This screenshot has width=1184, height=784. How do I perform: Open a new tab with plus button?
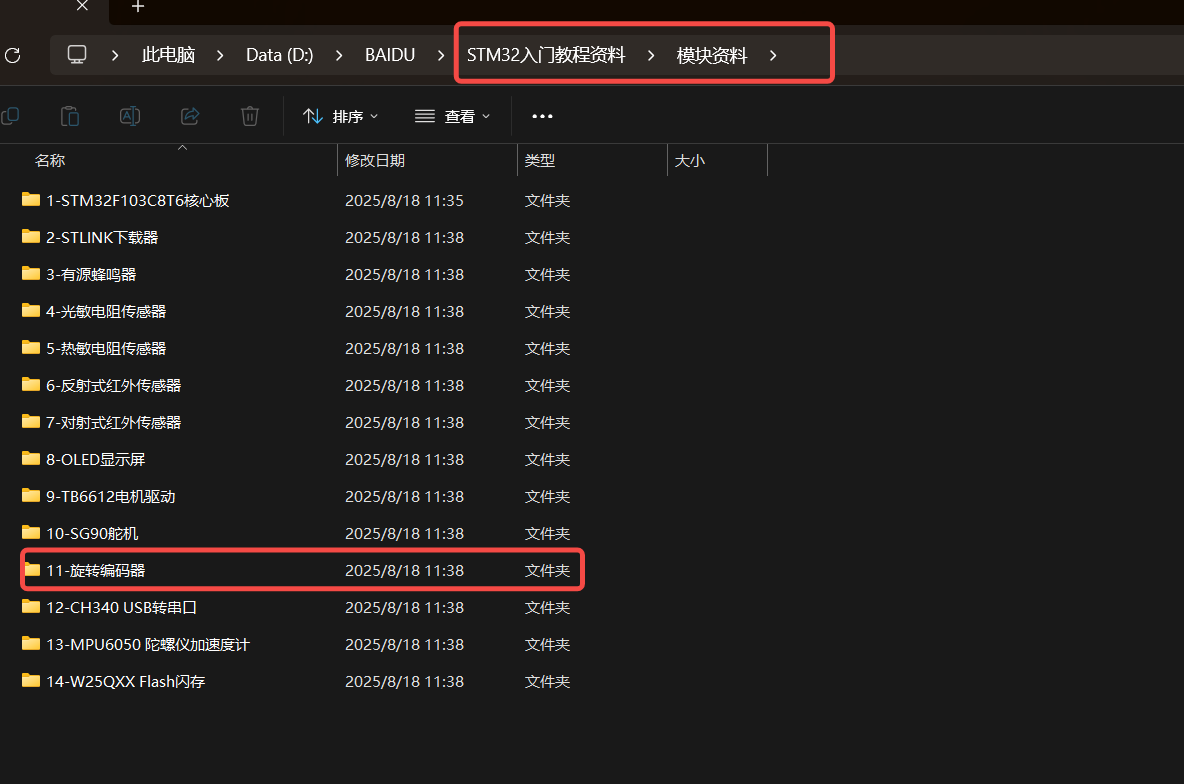[137, 7]
